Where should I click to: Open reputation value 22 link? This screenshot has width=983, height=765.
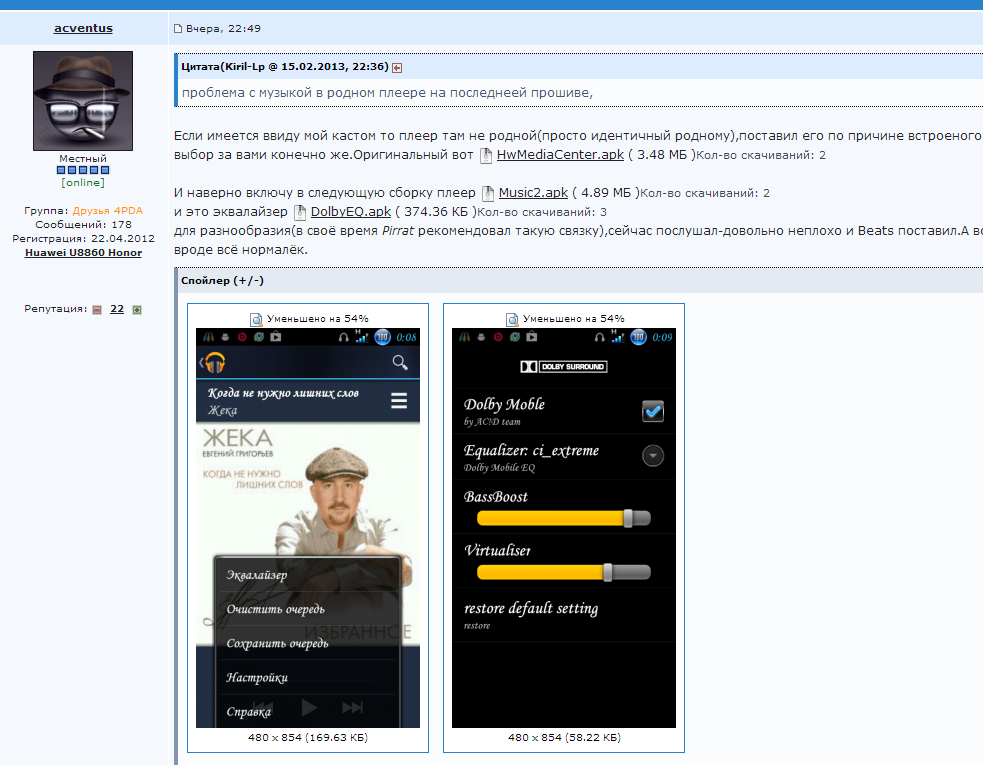(x=117, y=309)
